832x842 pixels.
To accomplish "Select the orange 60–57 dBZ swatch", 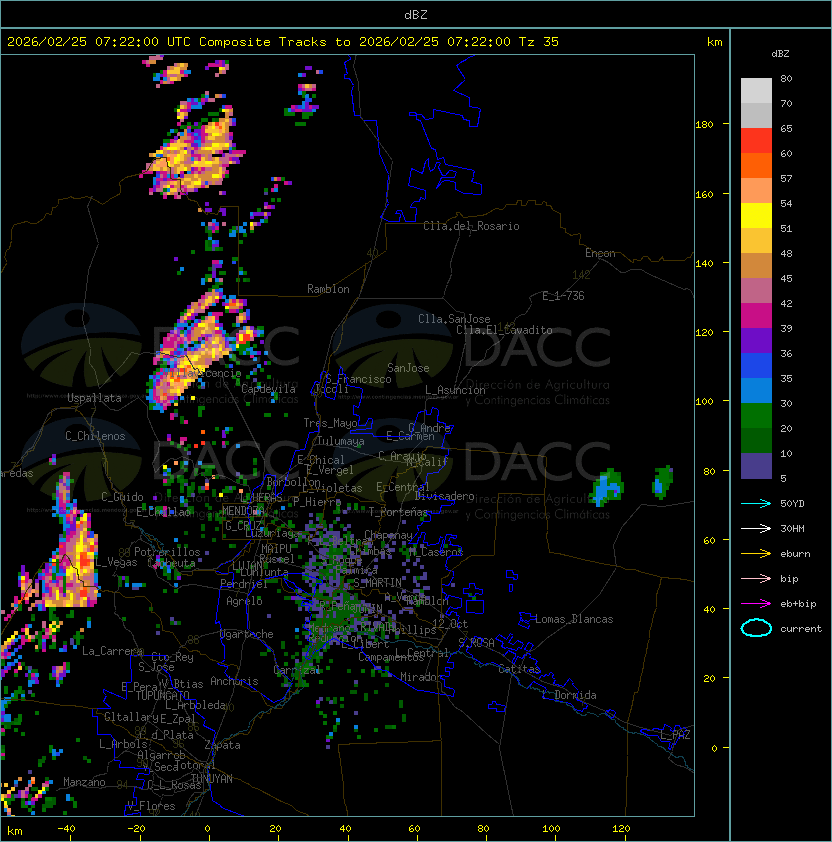I will [756, 165].
